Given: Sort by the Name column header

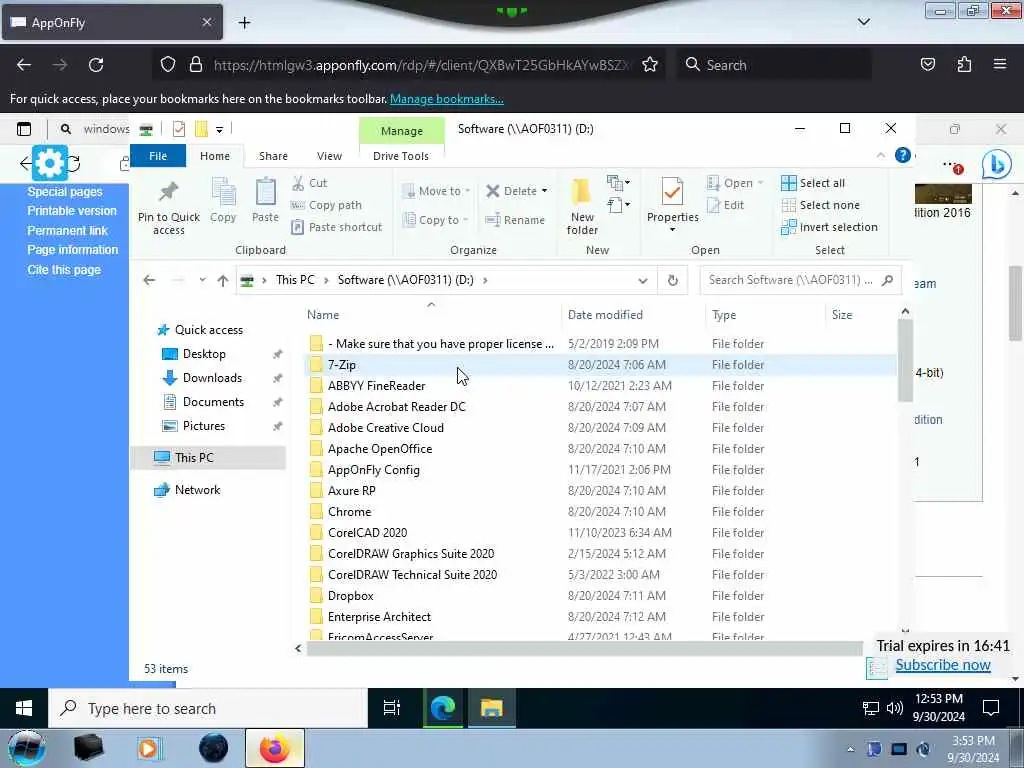Looking at the screenshot, I should (431, 315).
